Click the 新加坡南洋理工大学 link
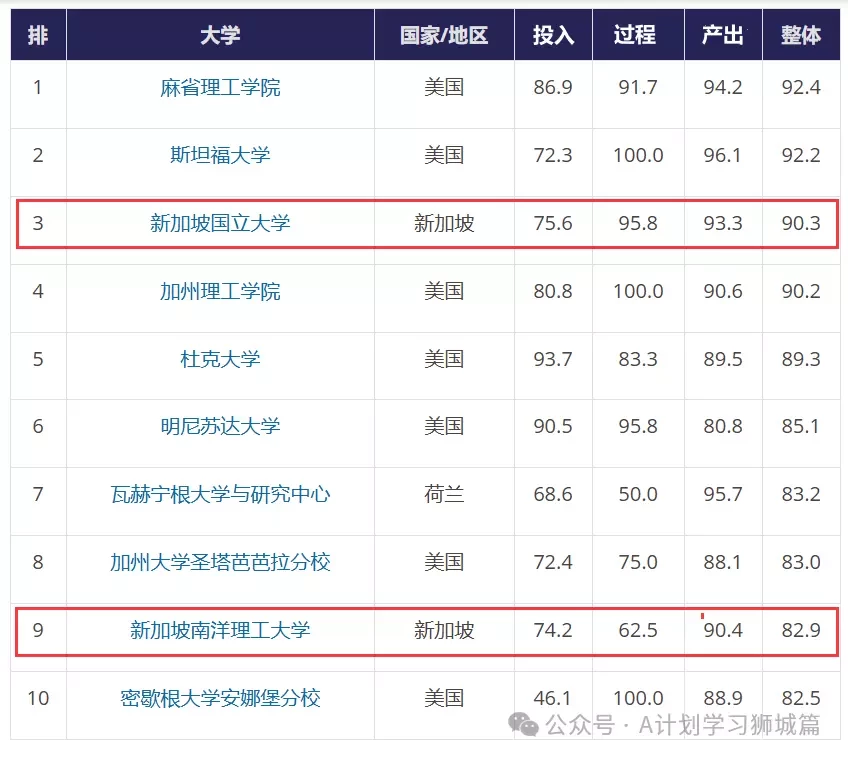Image resolution: width=848 pixels, height=759 pixels. click(x=220, y=630)
